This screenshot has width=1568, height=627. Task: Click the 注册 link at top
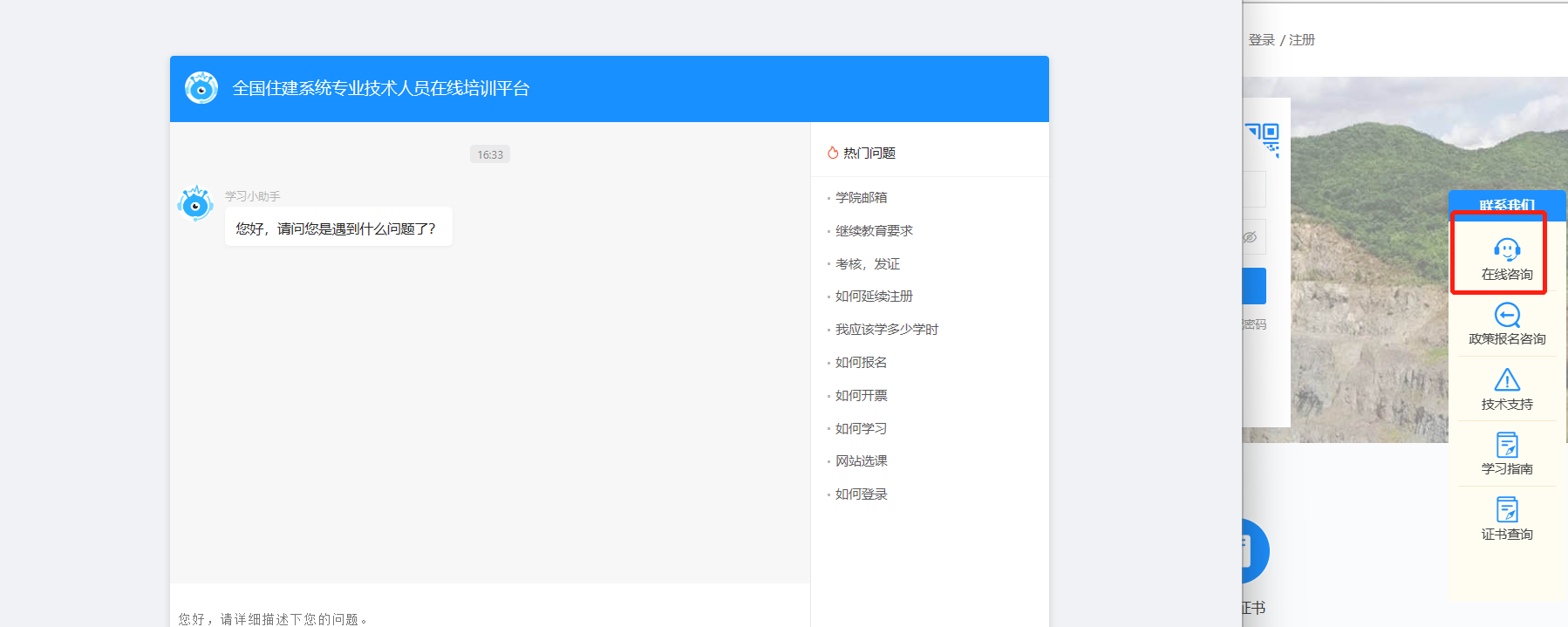click(1302, 40)
